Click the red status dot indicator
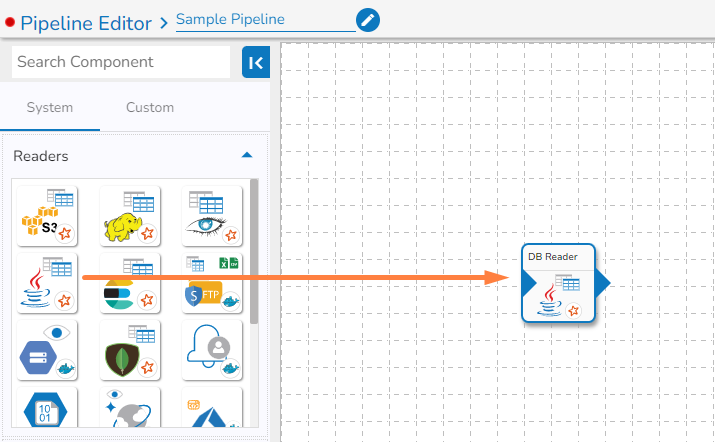The image size is (715, 442). tap(10, 22)
